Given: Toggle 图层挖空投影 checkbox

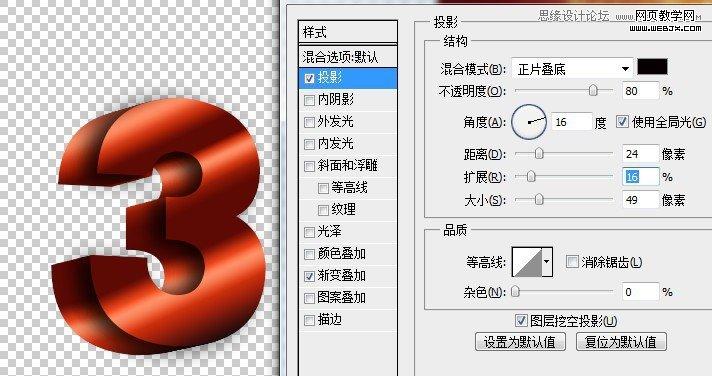Looking at the screenshot, I should [x=521, y=320].
